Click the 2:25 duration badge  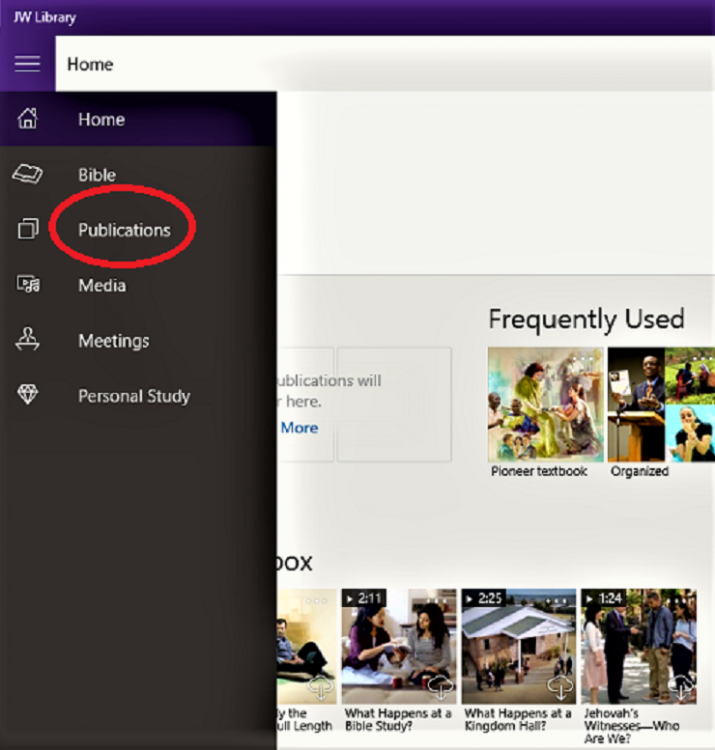point(484,598)
